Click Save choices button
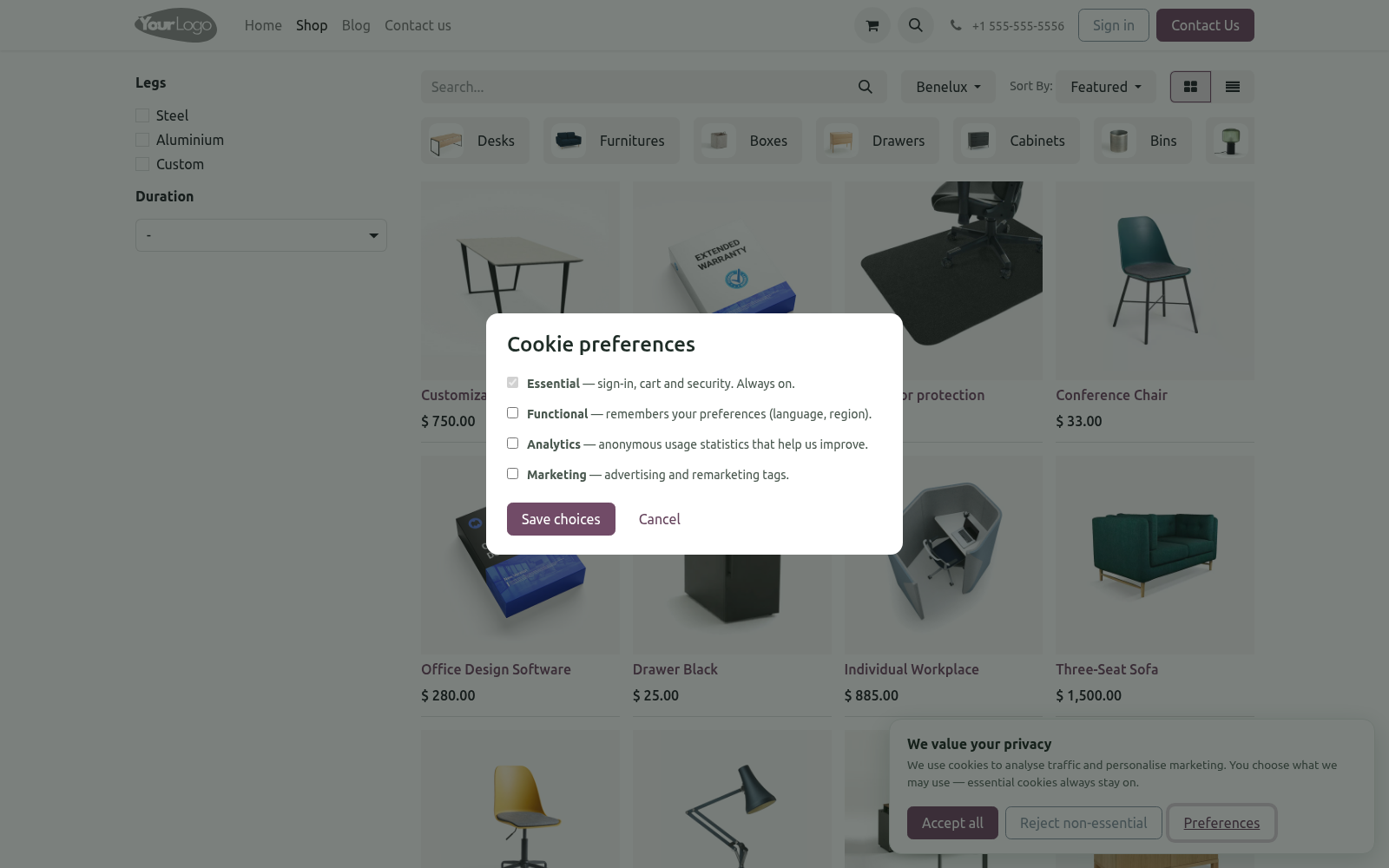Image resolution: width=1389 pixels, height=868 pixels. coord(561,519)
